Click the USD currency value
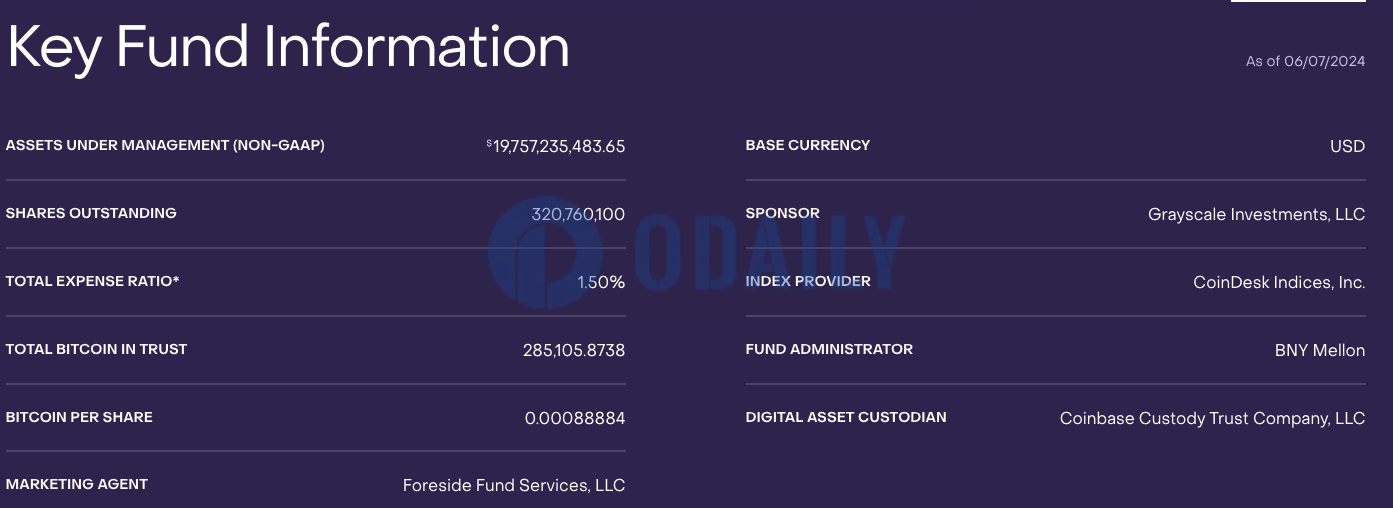This screenshot has height=508, width=1393. coord(1347,146)
